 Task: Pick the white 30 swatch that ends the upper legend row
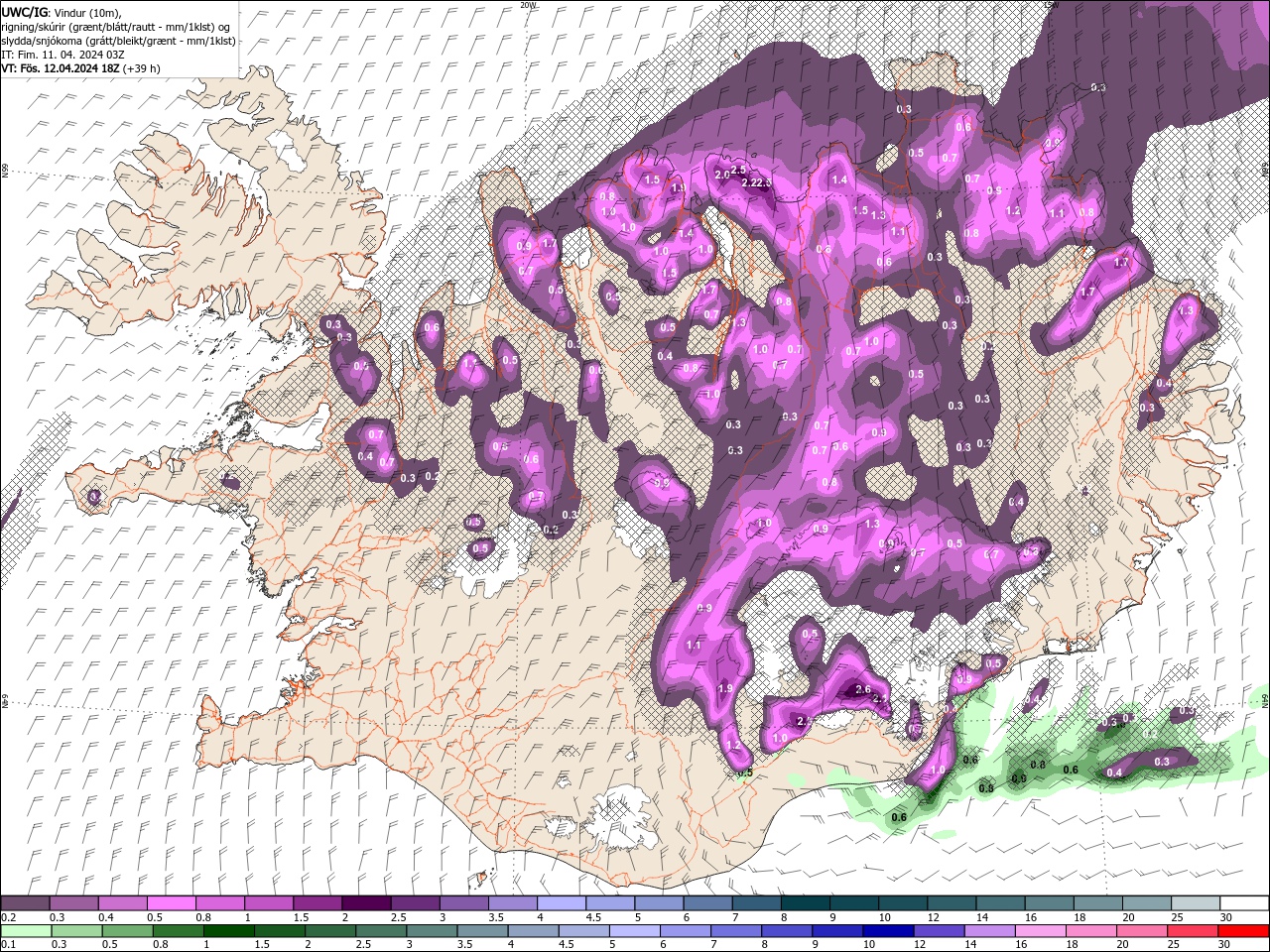pyautogui.click(x=1244, y=903)
